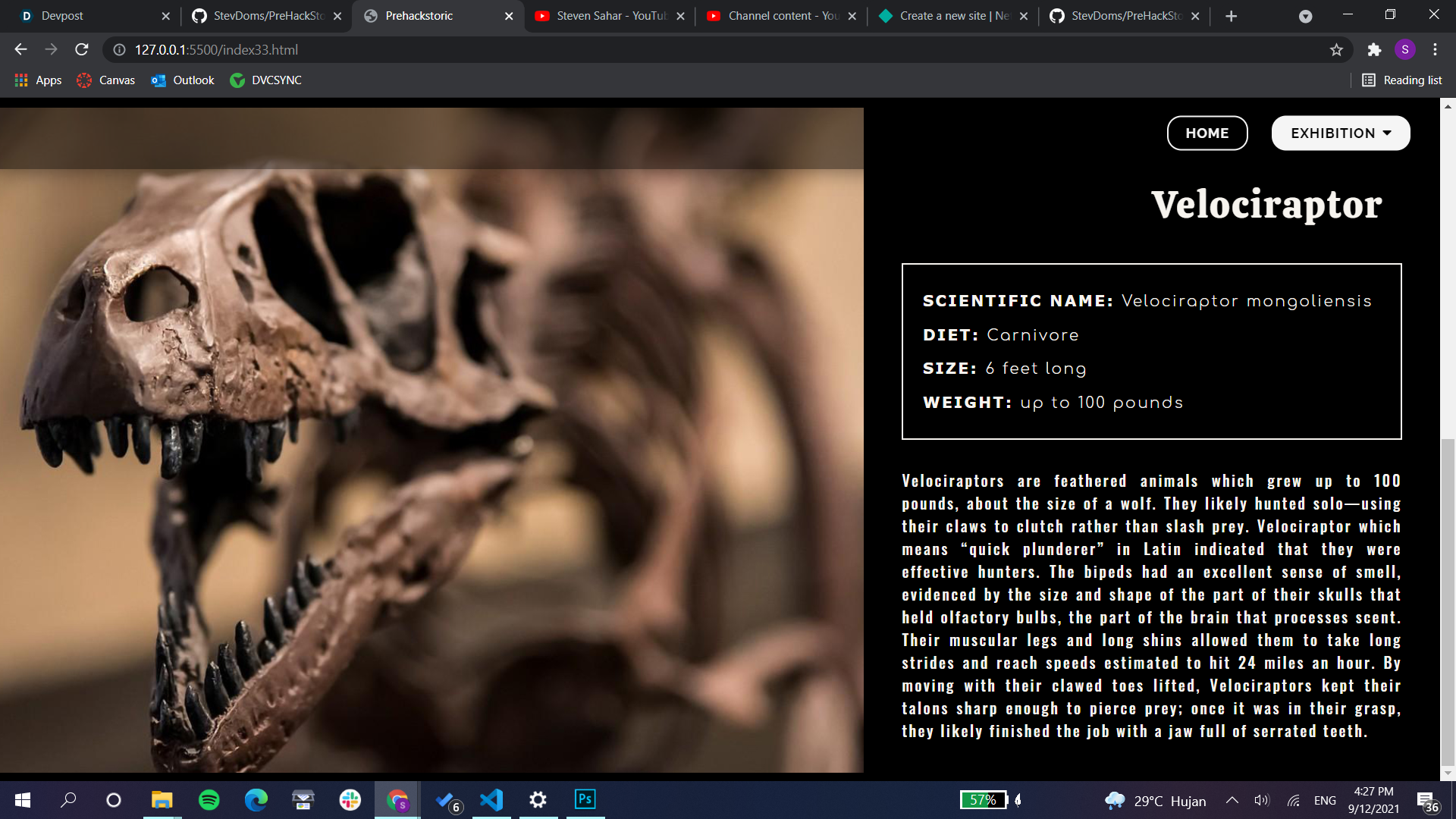1456x819 pixels.
Task: Open the Extensions puzzle icon
Action: tap(1374, 49)
